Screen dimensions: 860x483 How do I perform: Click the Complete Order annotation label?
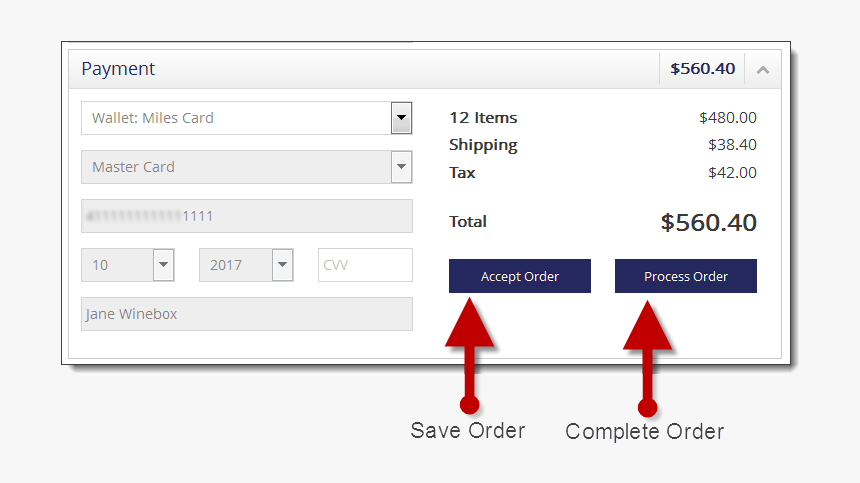[644, 432]
